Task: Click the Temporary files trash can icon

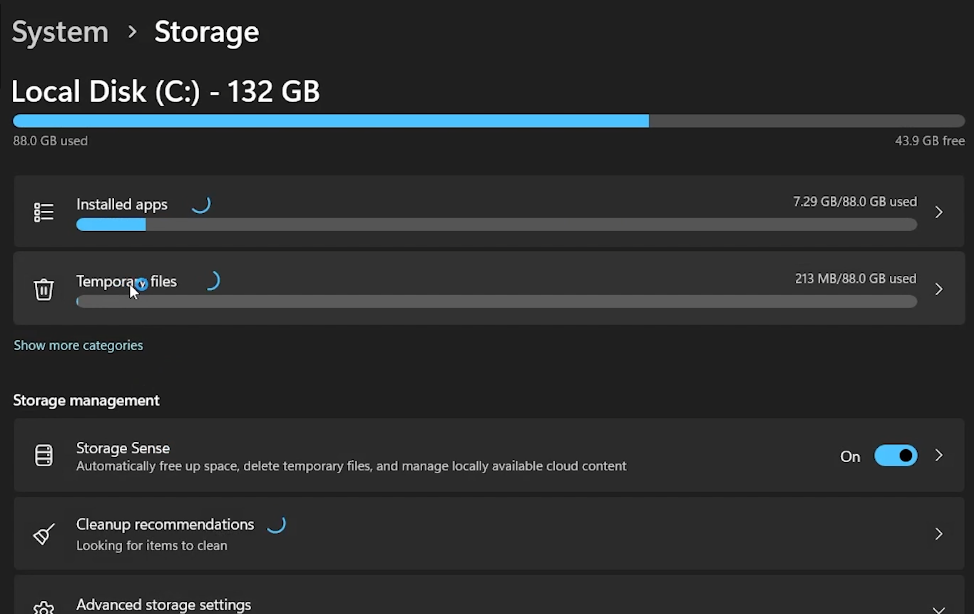Action: click(43, 289)
